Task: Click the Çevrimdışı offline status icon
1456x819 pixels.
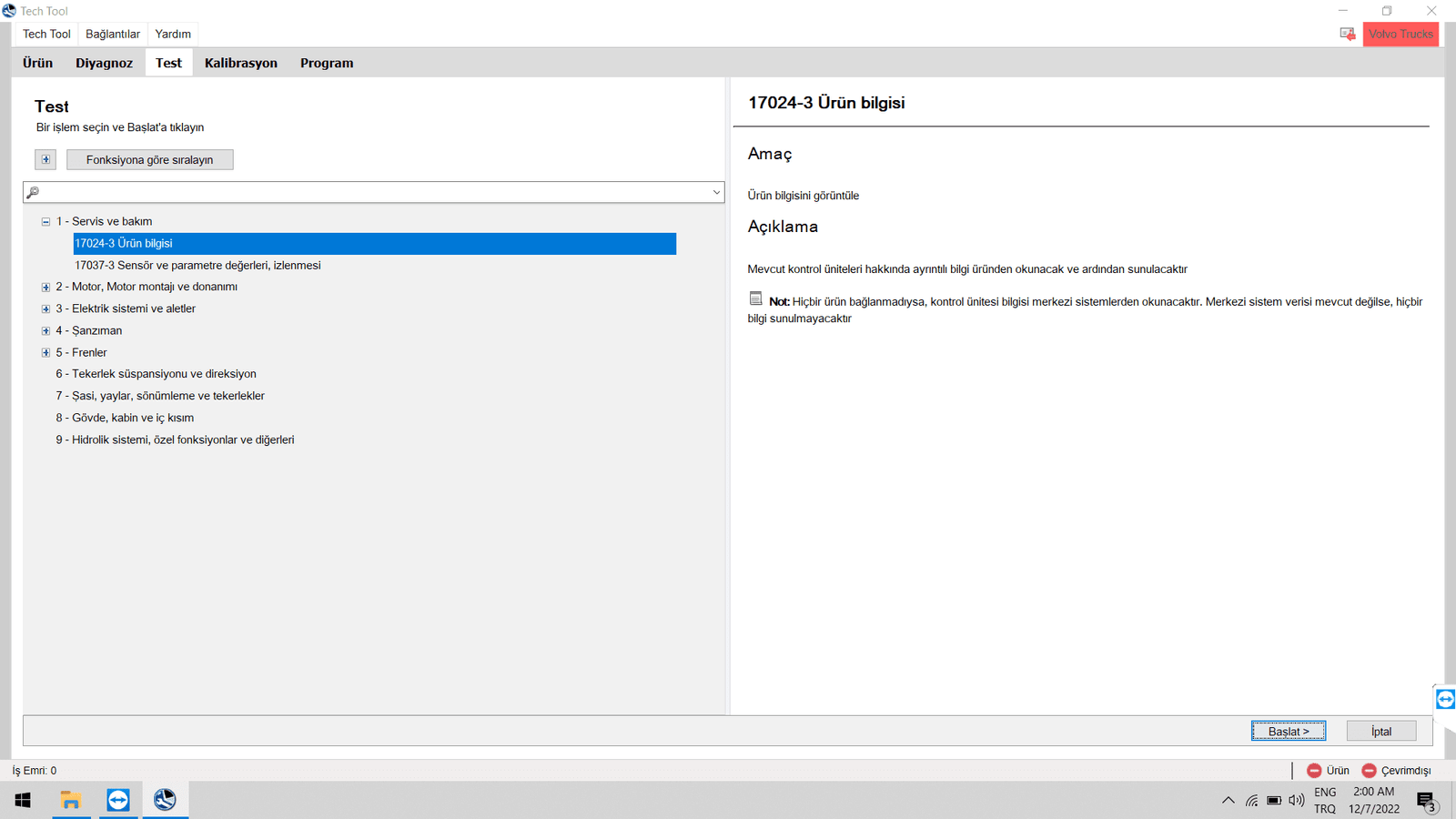Action: pos(1369,771)
